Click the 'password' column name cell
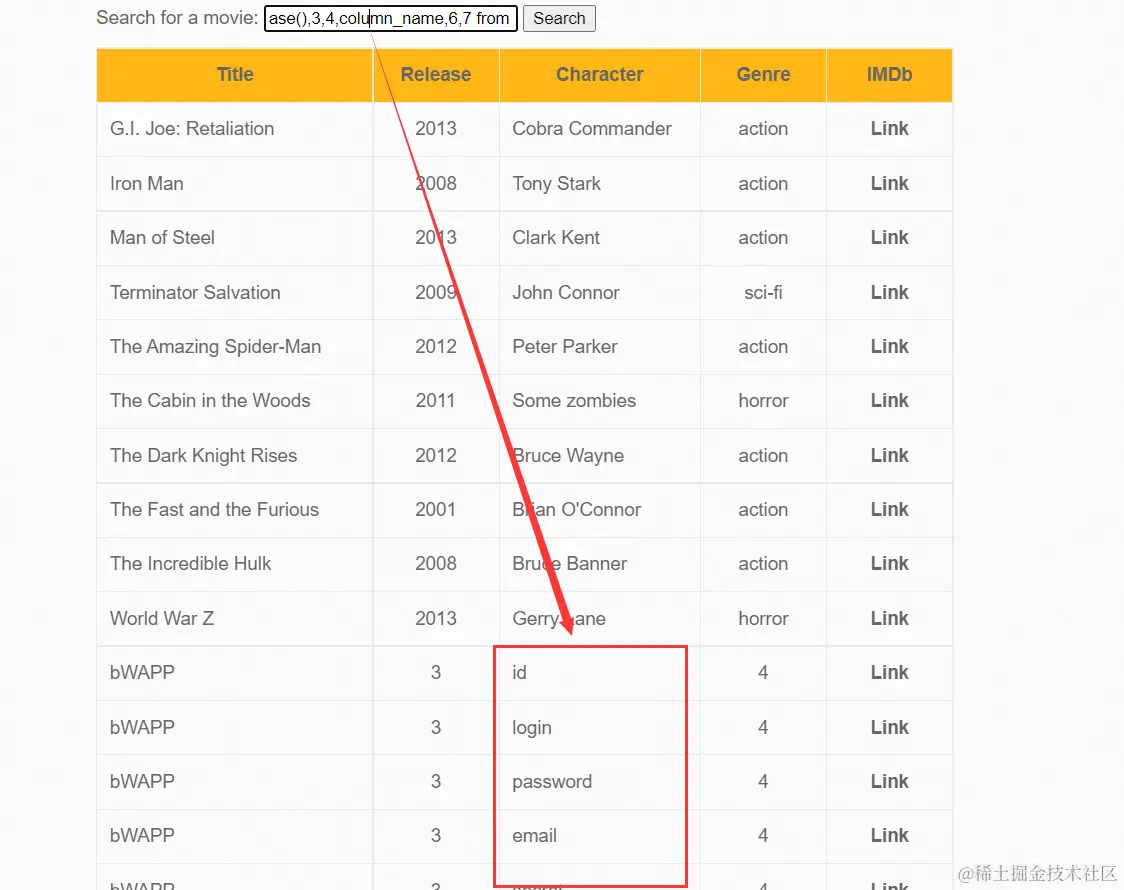This screenshot has height=890, width=1124. point(600,782)
